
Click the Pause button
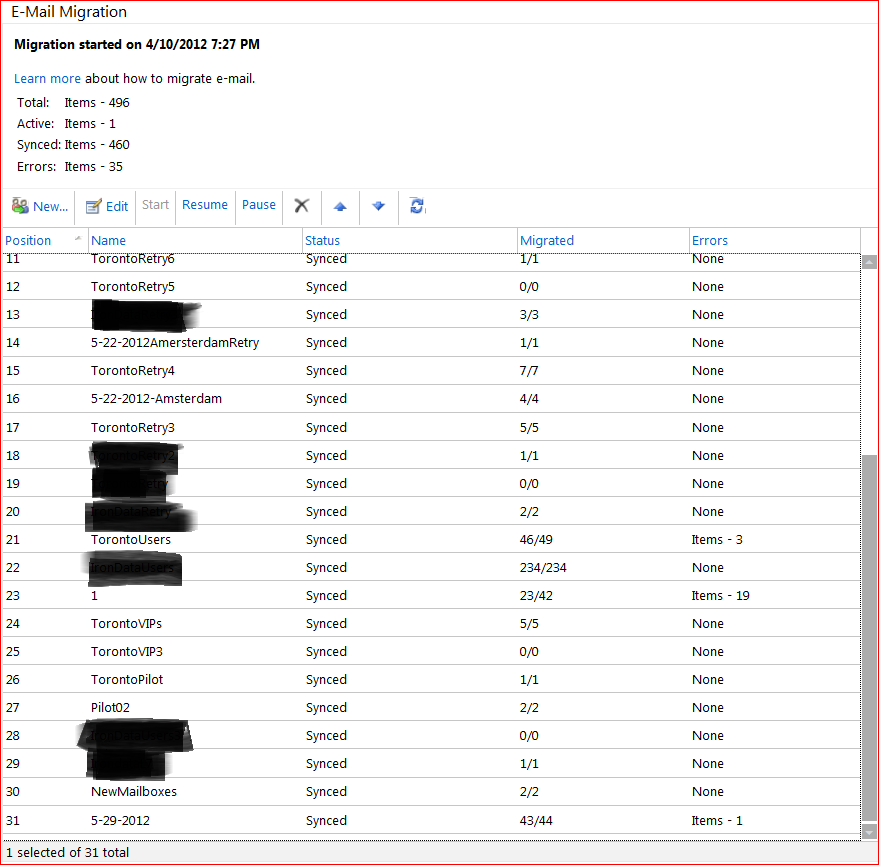coord(258,205)
